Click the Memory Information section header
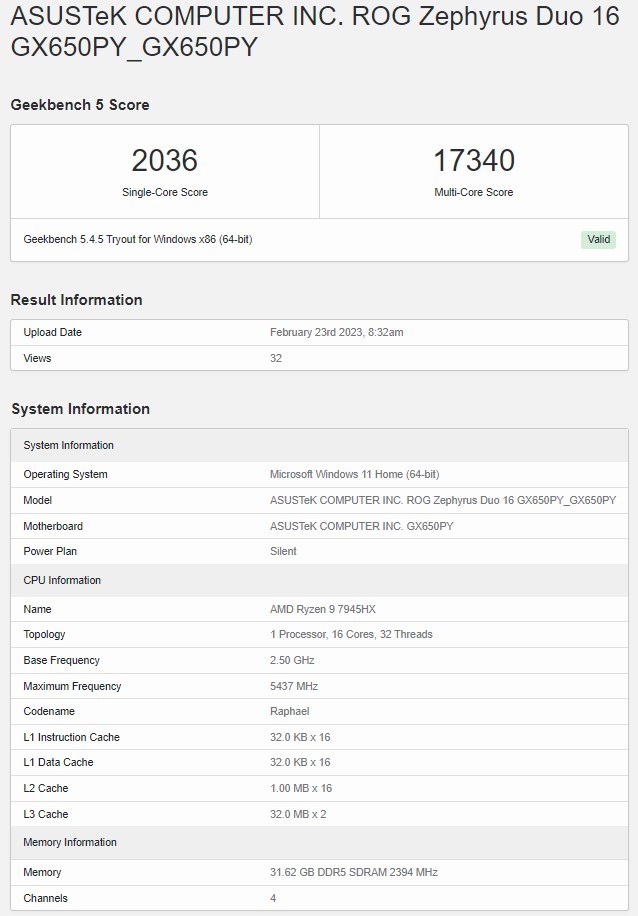Viewport: 638px width, 916px height. click(x=319, y=842)
